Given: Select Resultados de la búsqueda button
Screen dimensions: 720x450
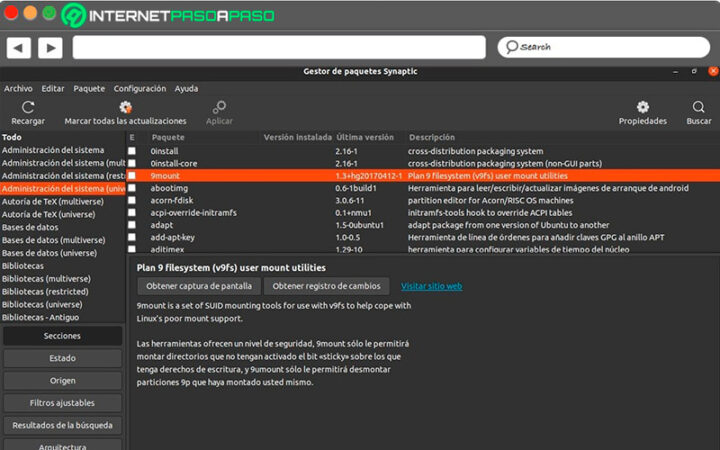Looking at the screenshot, I should tap(62, 425).
